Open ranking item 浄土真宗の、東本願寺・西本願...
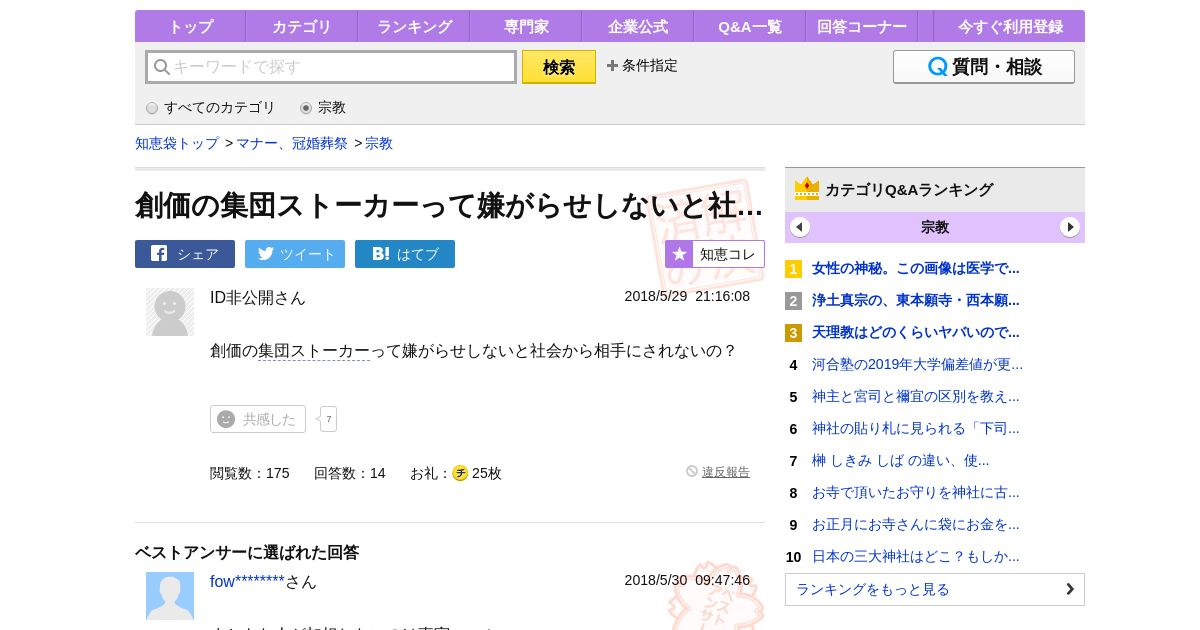The image size is (1200, 630). point(916,300)
